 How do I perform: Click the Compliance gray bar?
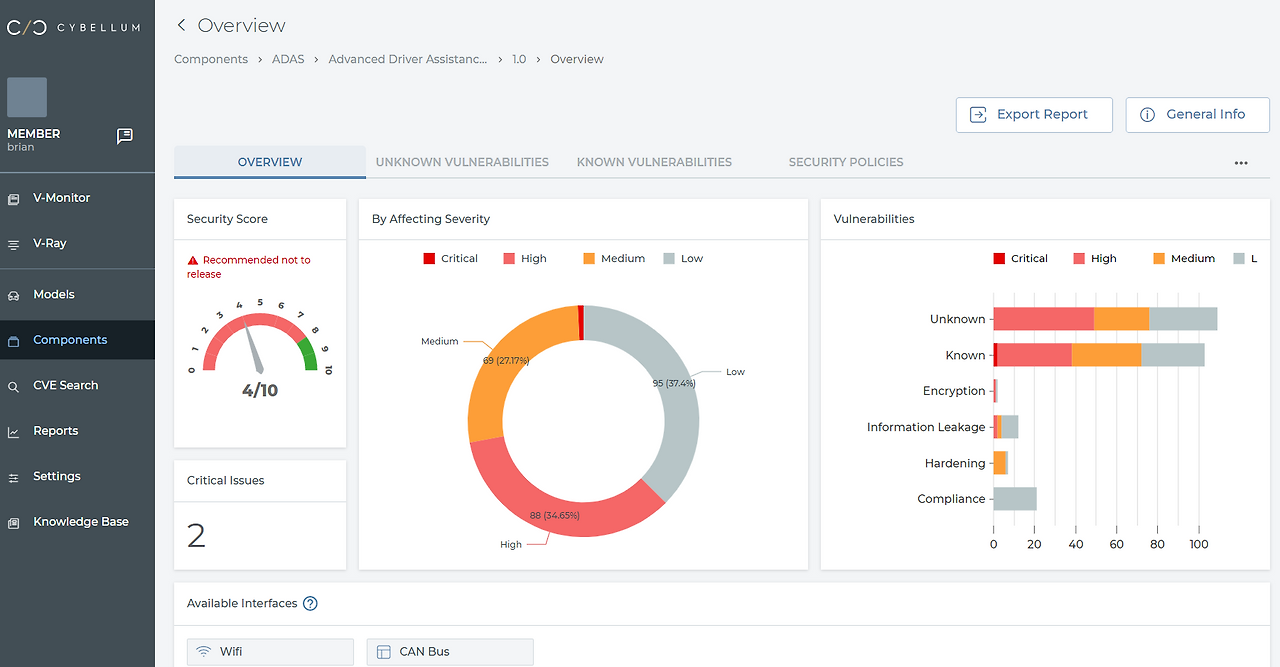click(1015, 499)
